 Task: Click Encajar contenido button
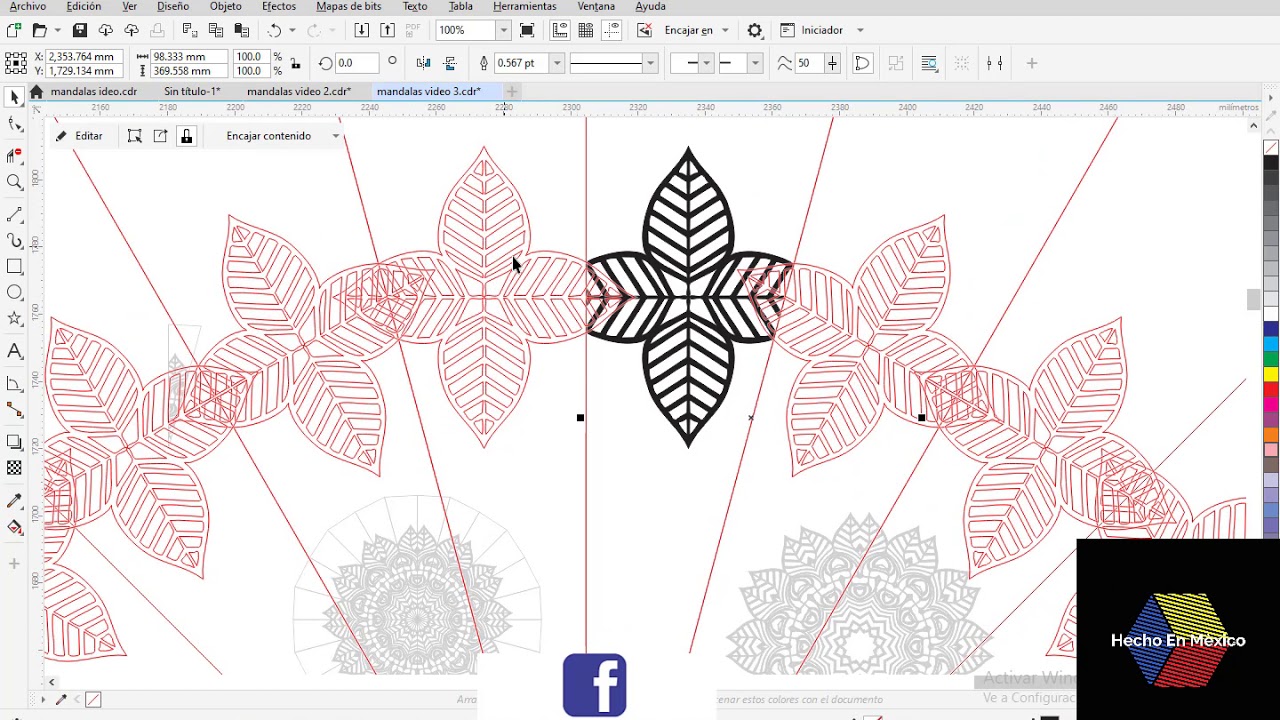click(268, 136)
